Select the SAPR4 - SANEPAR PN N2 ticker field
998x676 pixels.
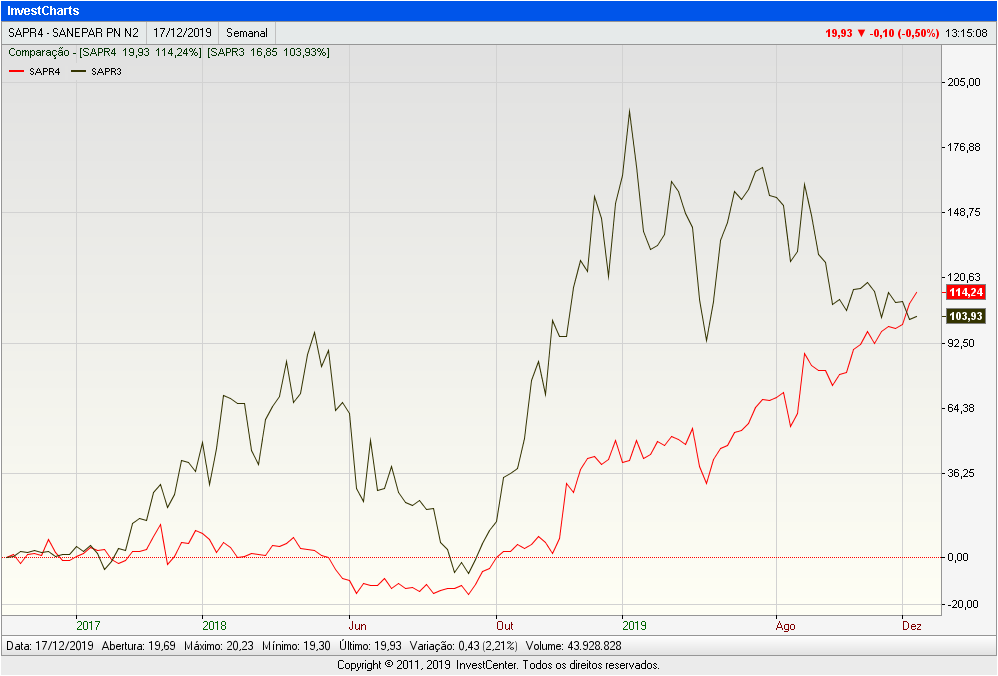click(73, 33)
